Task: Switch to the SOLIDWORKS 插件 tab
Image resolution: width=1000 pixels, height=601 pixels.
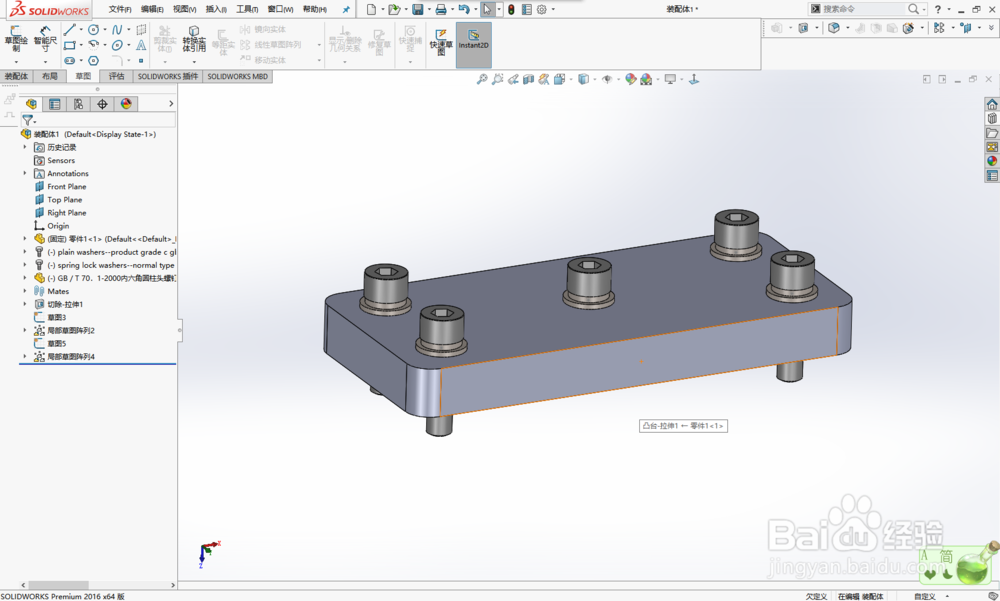Action: [x=168, y=77]
